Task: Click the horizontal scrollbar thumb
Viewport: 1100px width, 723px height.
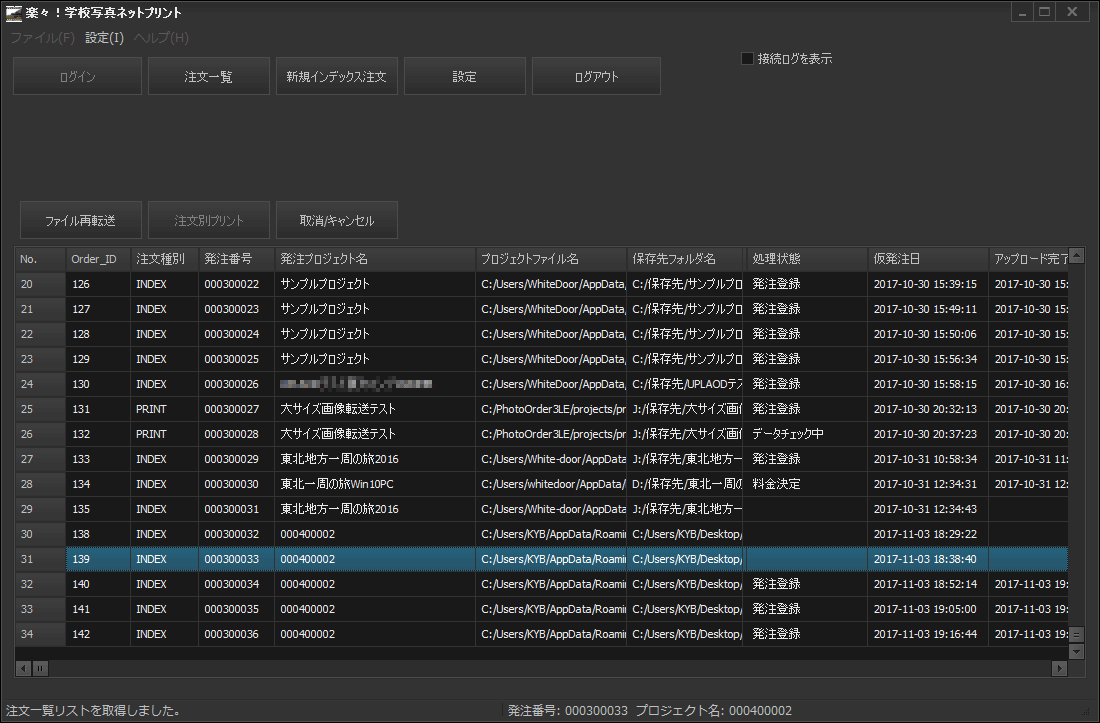Action: pos(40,668)
